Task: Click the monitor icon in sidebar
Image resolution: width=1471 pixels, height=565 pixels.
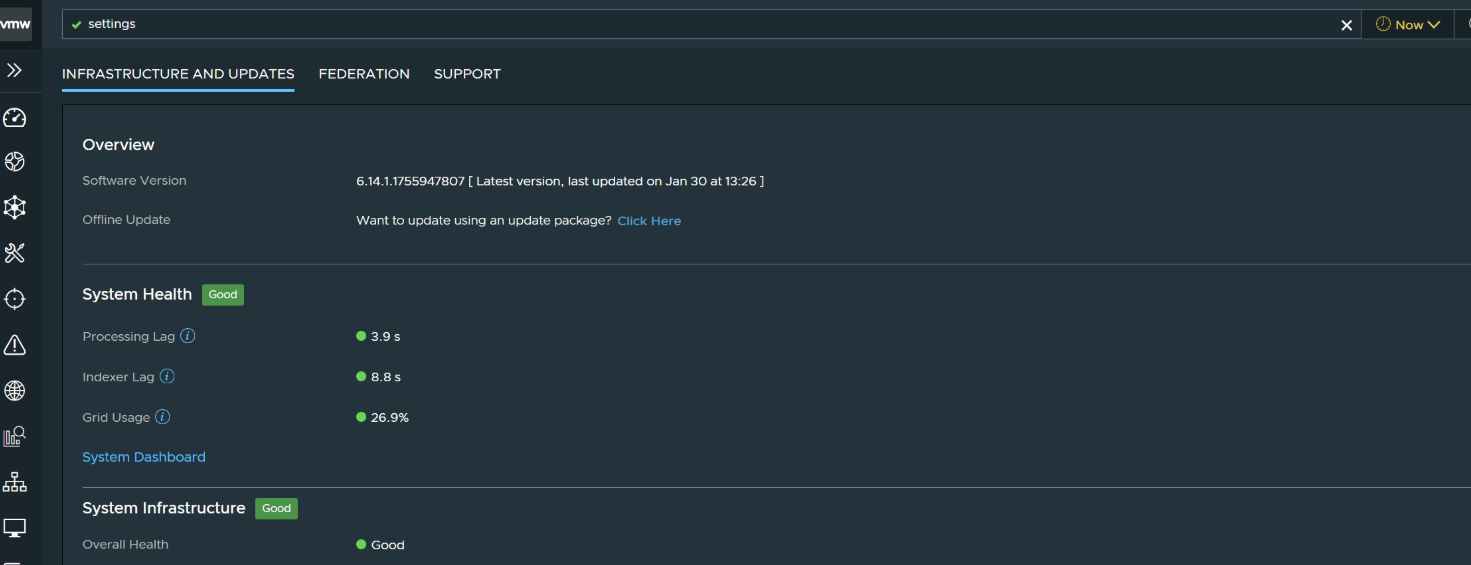Action: 15,527
